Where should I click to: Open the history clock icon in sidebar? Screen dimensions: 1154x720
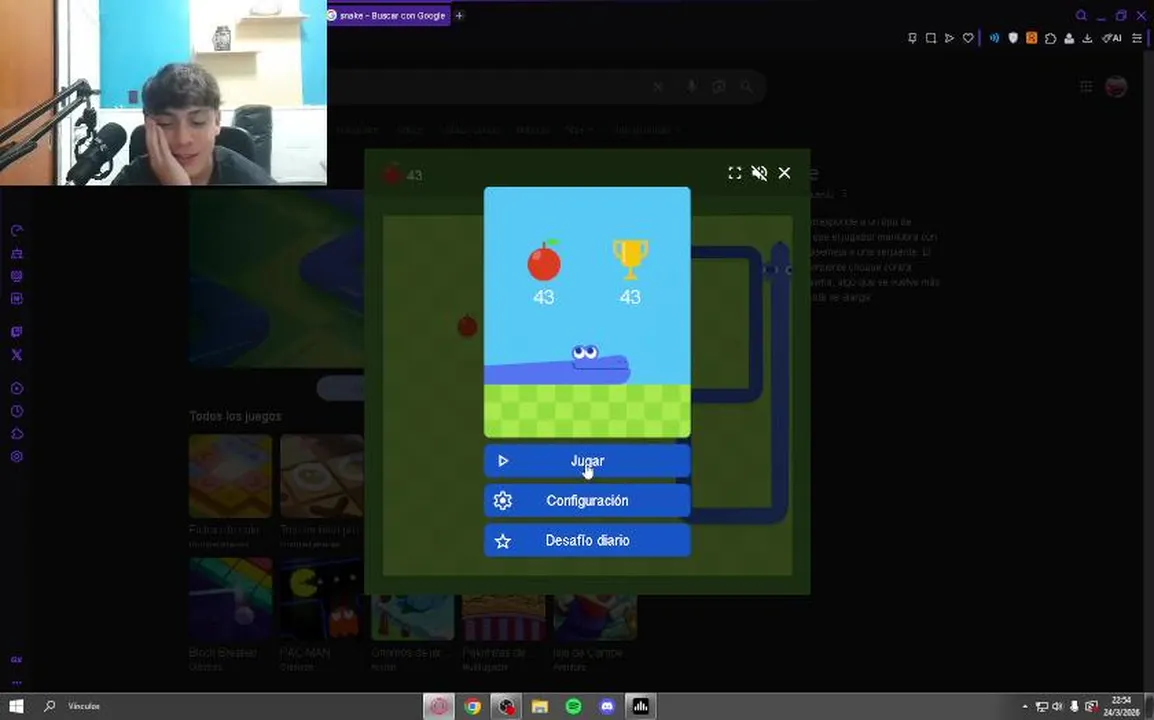(17, 411)
